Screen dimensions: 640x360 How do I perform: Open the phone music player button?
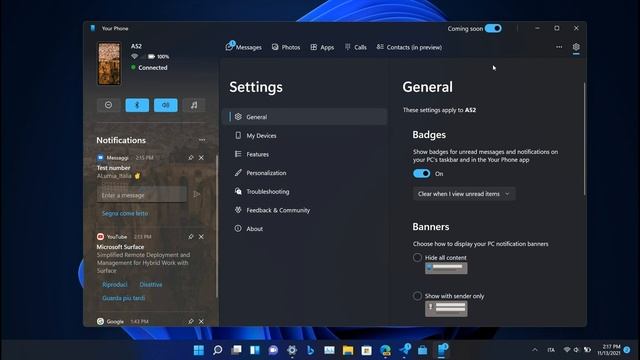pyautogui.click(x=194, y=105)
